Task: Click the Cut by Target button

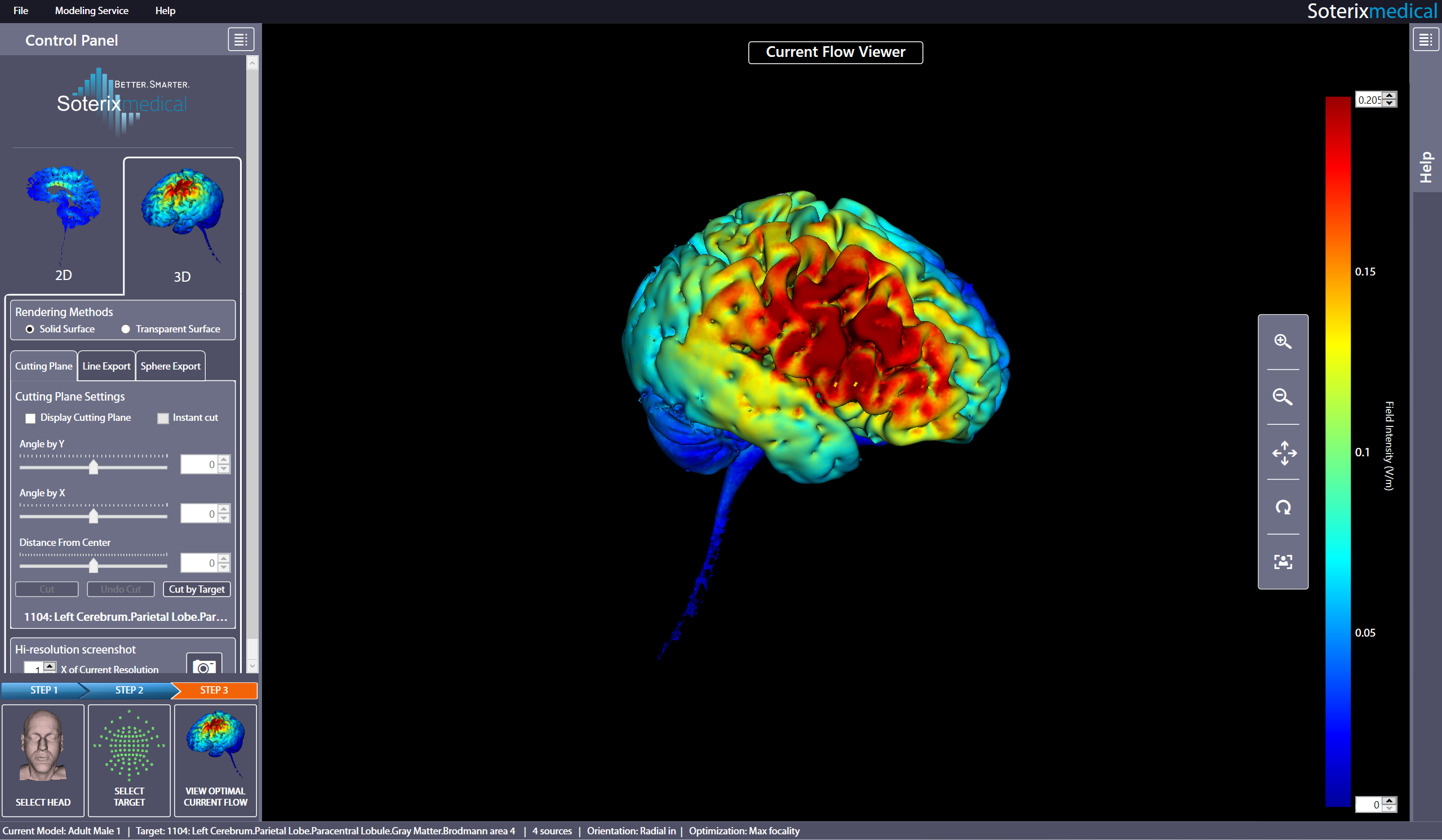Action: pyautogui.click(x=197, y=589)
